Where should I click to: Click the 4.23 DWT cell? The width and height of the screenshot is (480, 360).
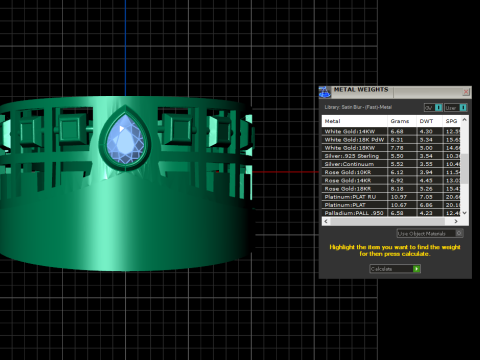pos(430,213)
